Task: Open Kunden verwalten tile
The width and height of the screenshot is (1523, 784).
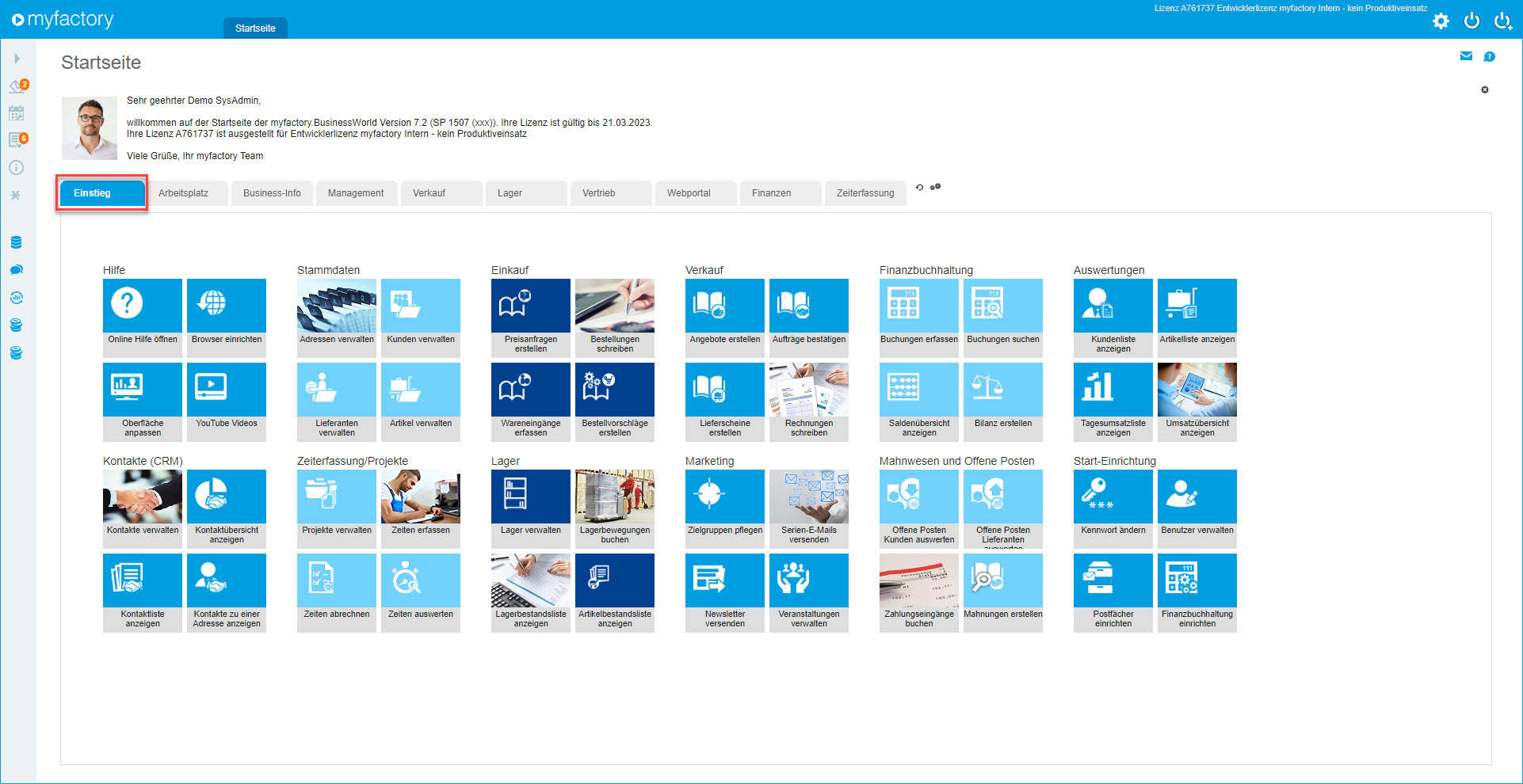Action: [421, 318]
